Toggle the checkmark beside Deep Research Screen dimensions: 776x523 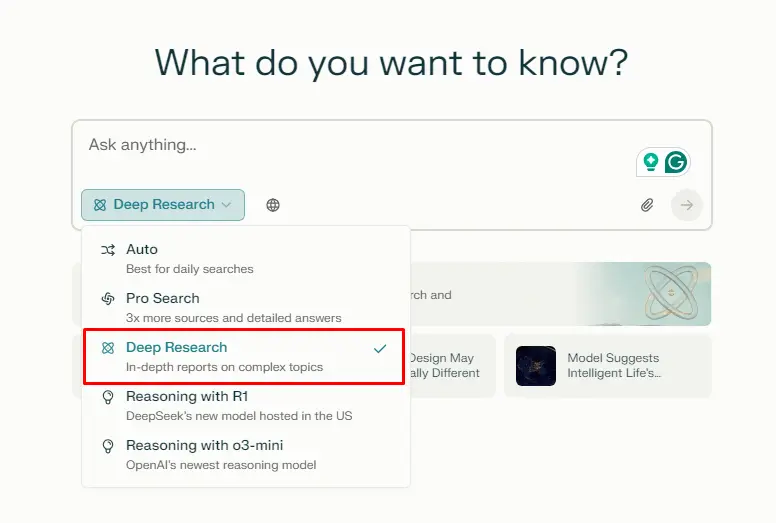click(380, 349)
